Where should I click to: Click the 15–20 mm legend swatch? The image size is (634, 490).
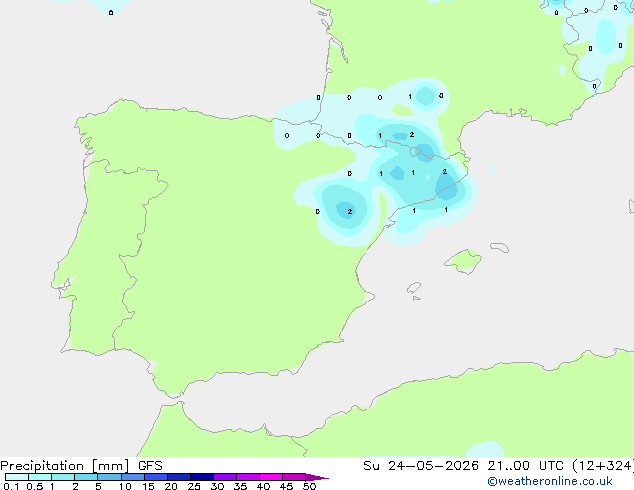156,477
